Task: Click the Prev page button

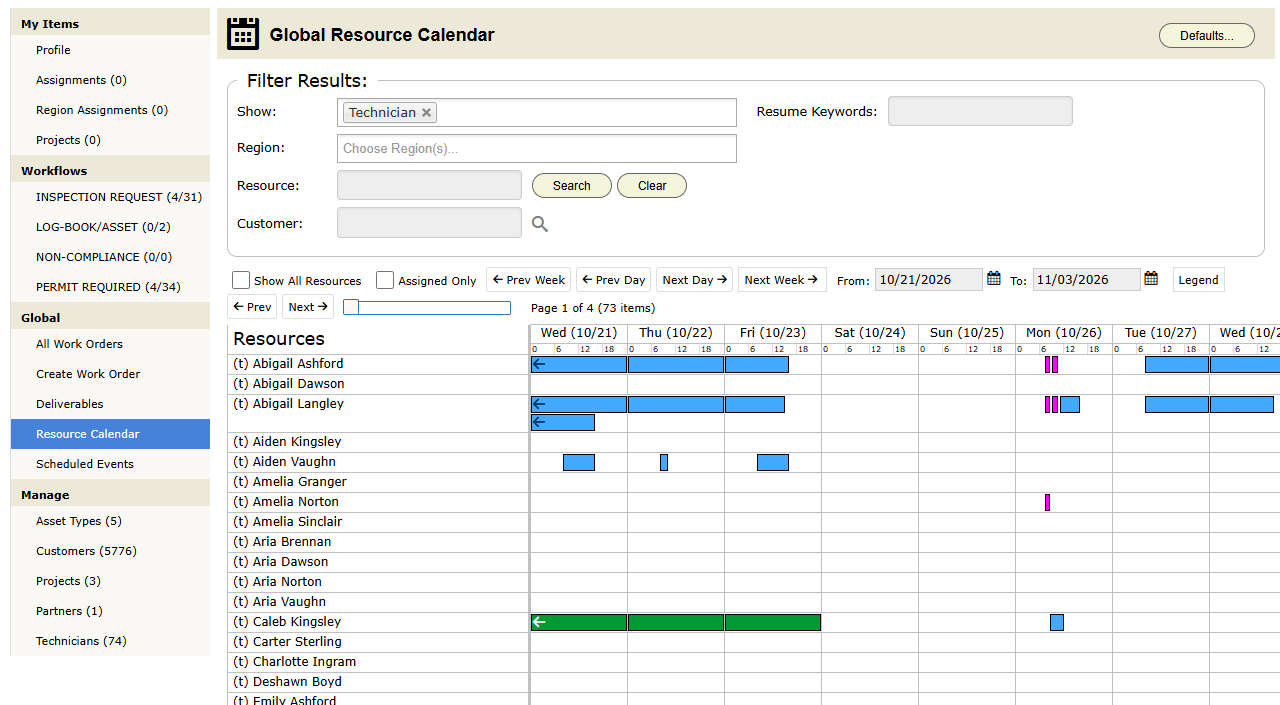Action: 252,307
